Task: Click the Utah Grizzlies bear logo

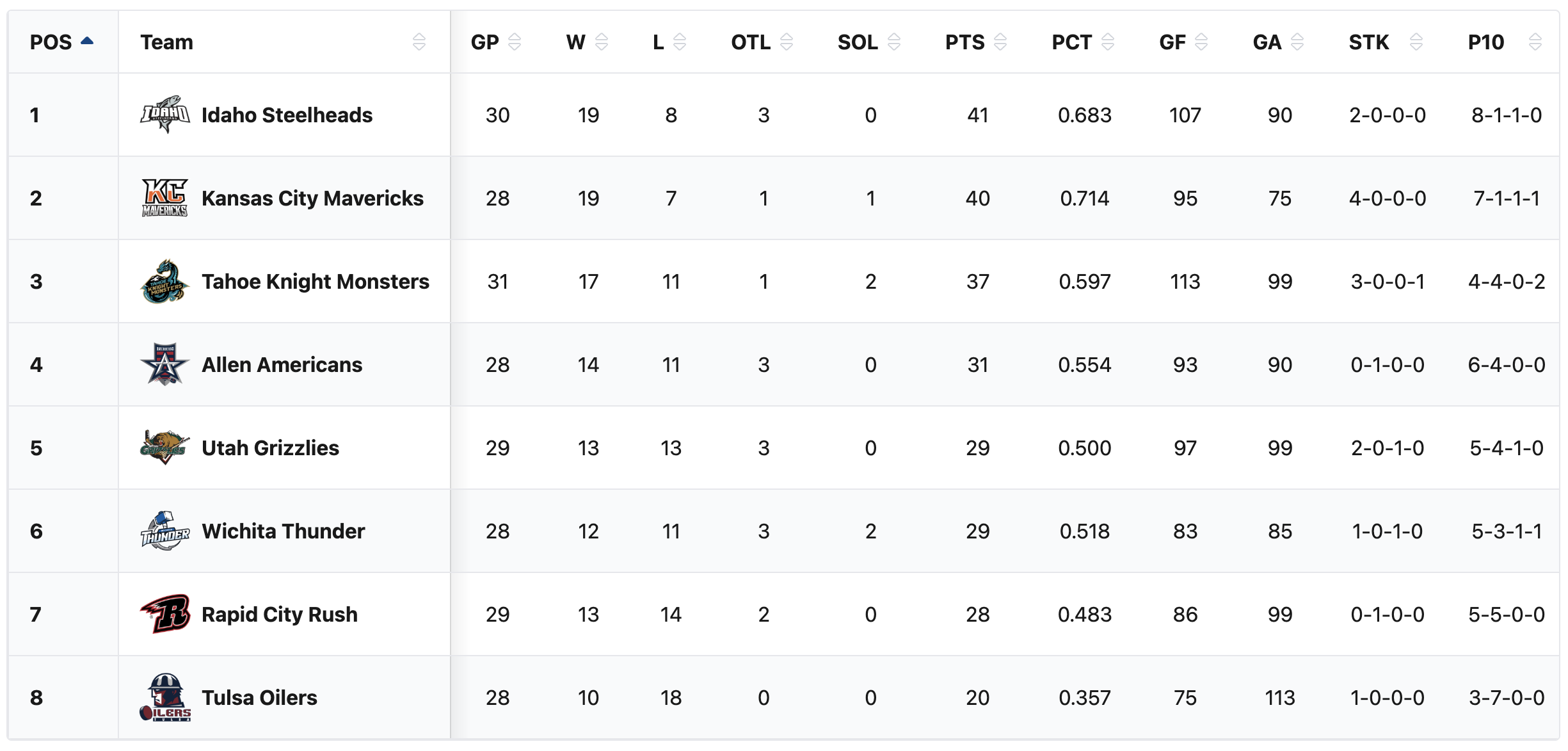Action: point(164,448)
